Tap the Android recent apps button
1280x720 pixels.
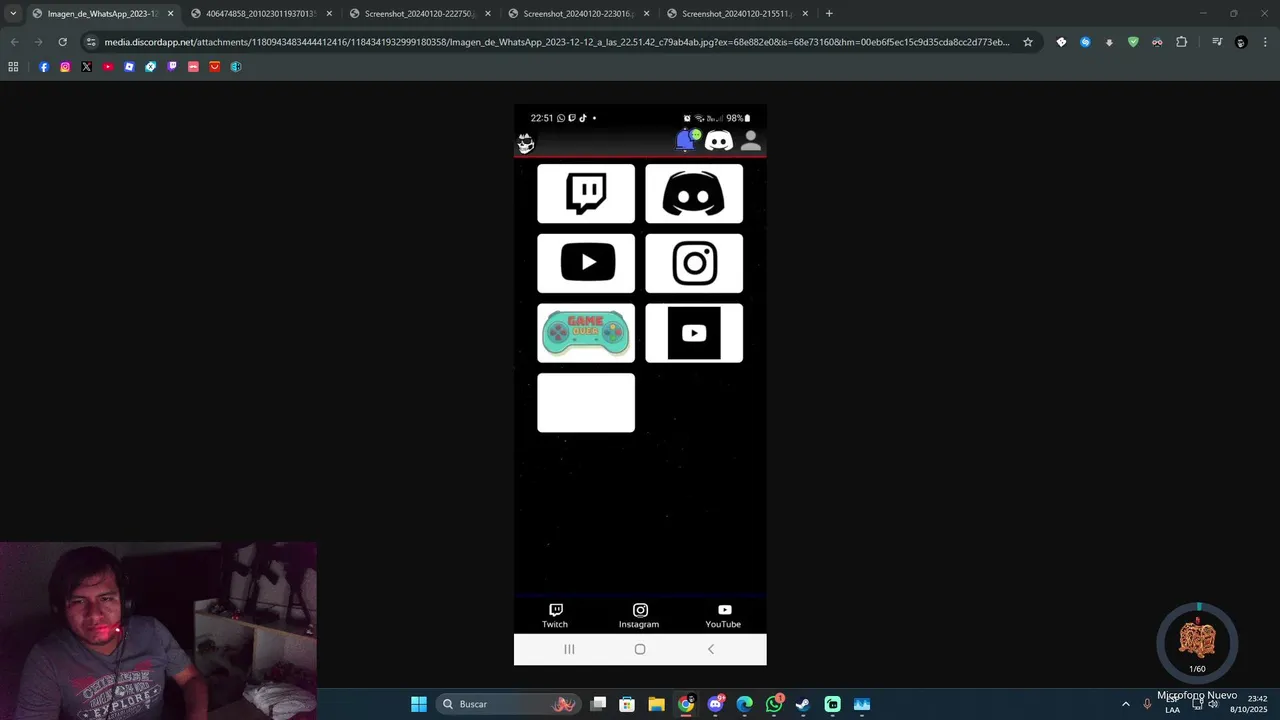[569, 649]
